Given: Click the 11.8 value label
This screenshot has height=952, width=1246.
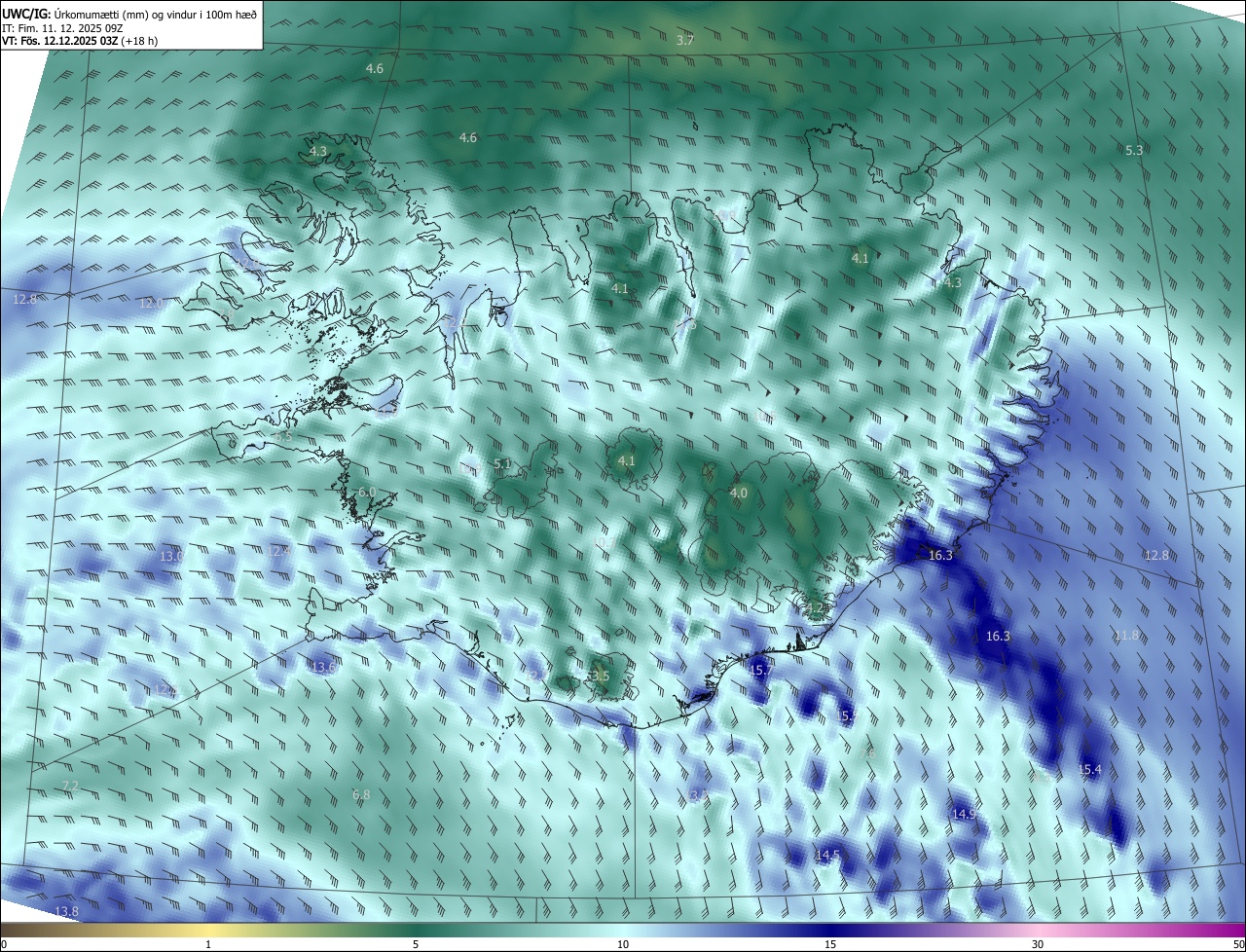Looking at the screenshot, I should point(1126,636).
